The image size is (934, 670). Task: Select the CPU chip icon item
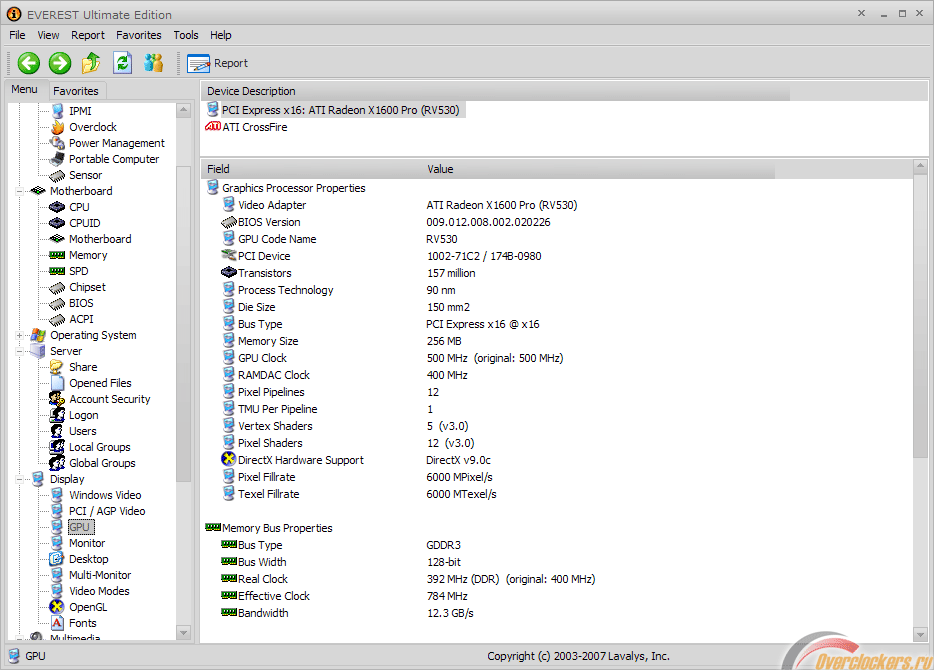pyautogui.click(x=57, y=207)
